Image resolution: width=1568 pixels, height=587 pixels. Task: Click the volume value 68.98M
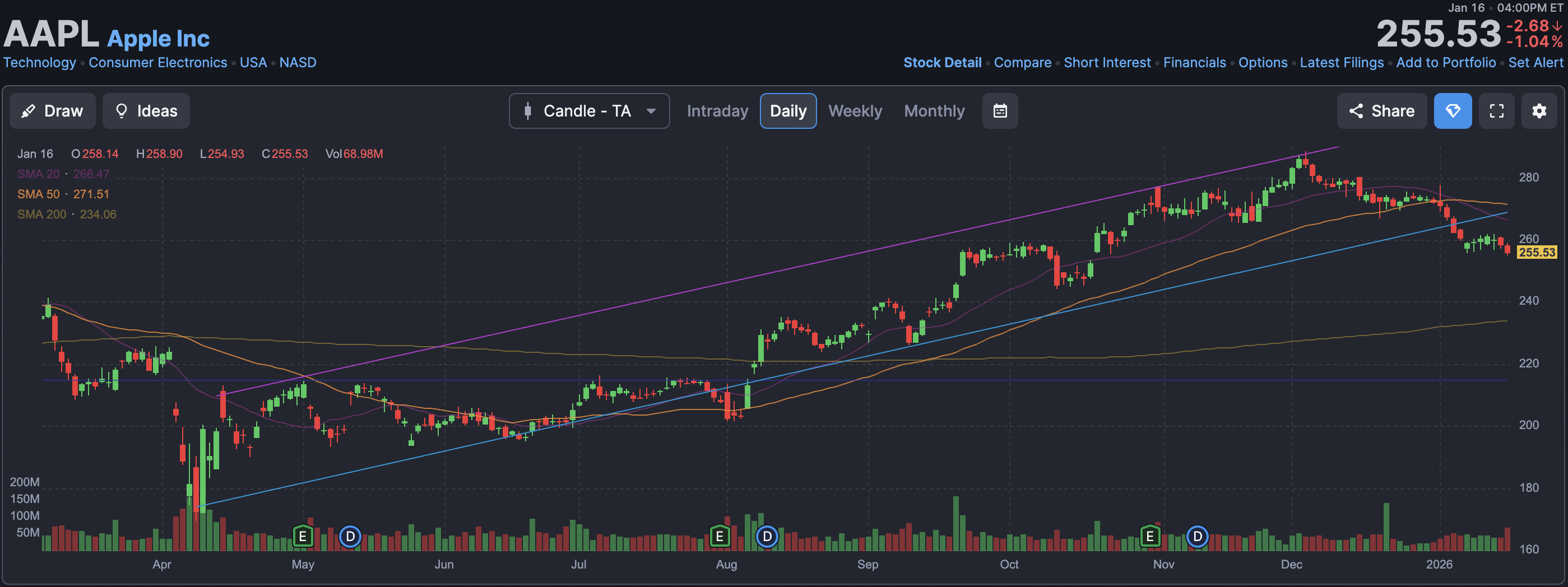(x=363, y=154)
